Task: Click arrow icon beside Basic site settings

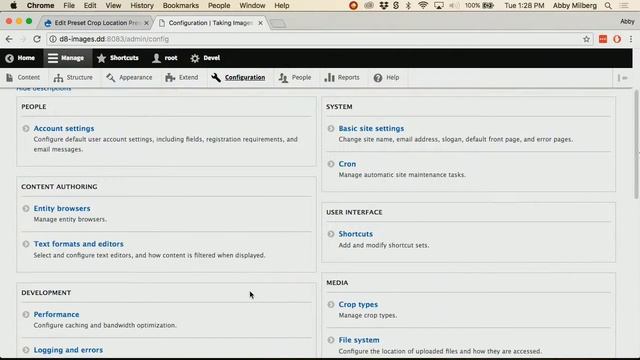Action: [331, 129]
